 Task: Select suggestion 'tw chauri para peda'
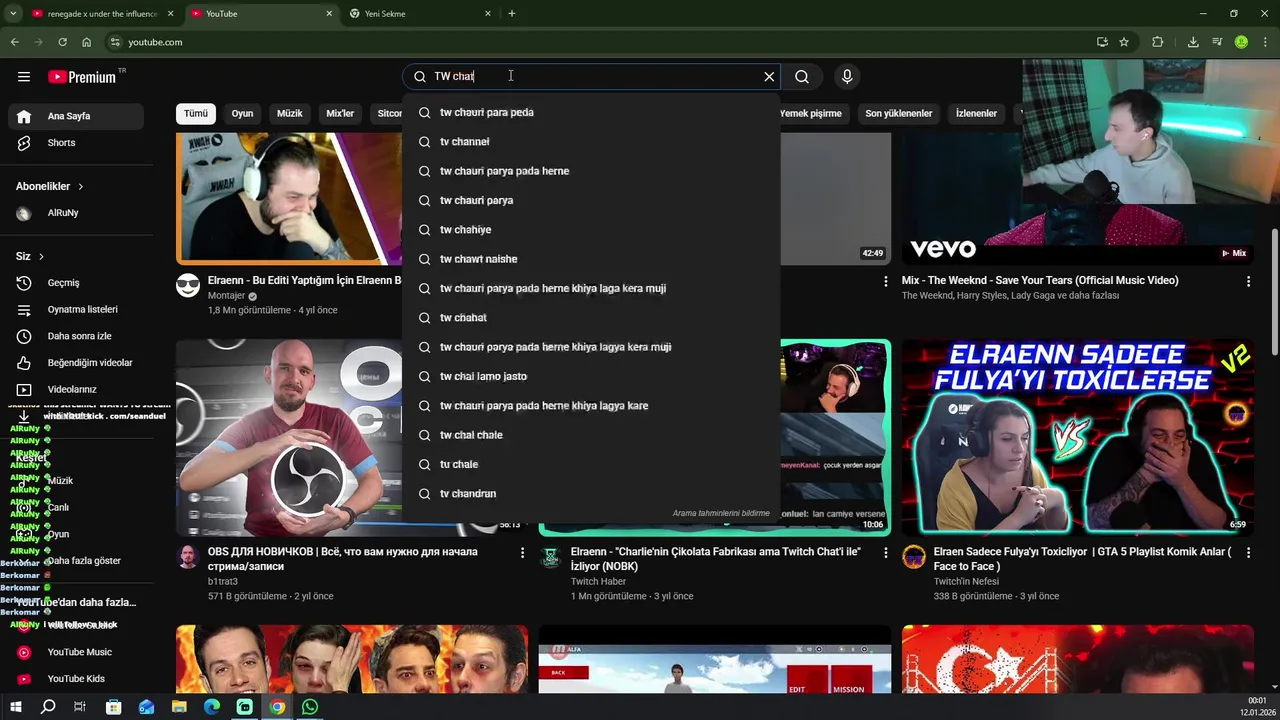point(591,112)
